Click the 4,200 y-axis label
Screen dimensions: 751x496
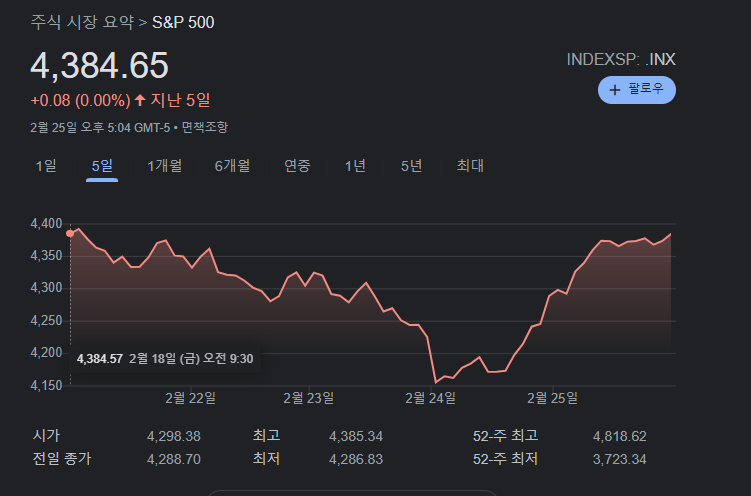coord(46,353)
